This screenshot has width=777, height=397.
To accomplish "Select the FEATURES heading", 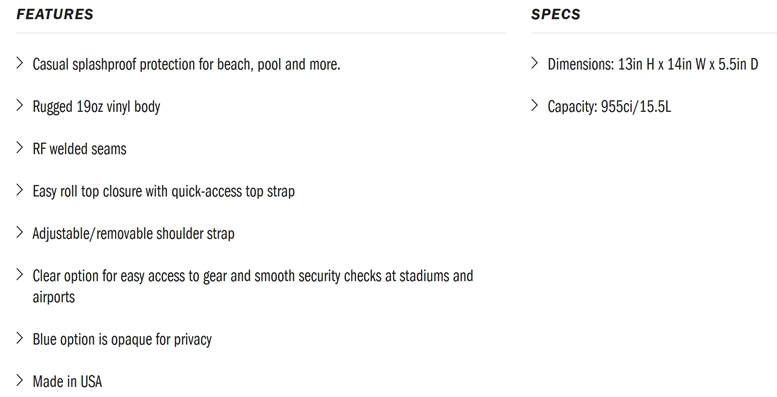I will point(55,14).
